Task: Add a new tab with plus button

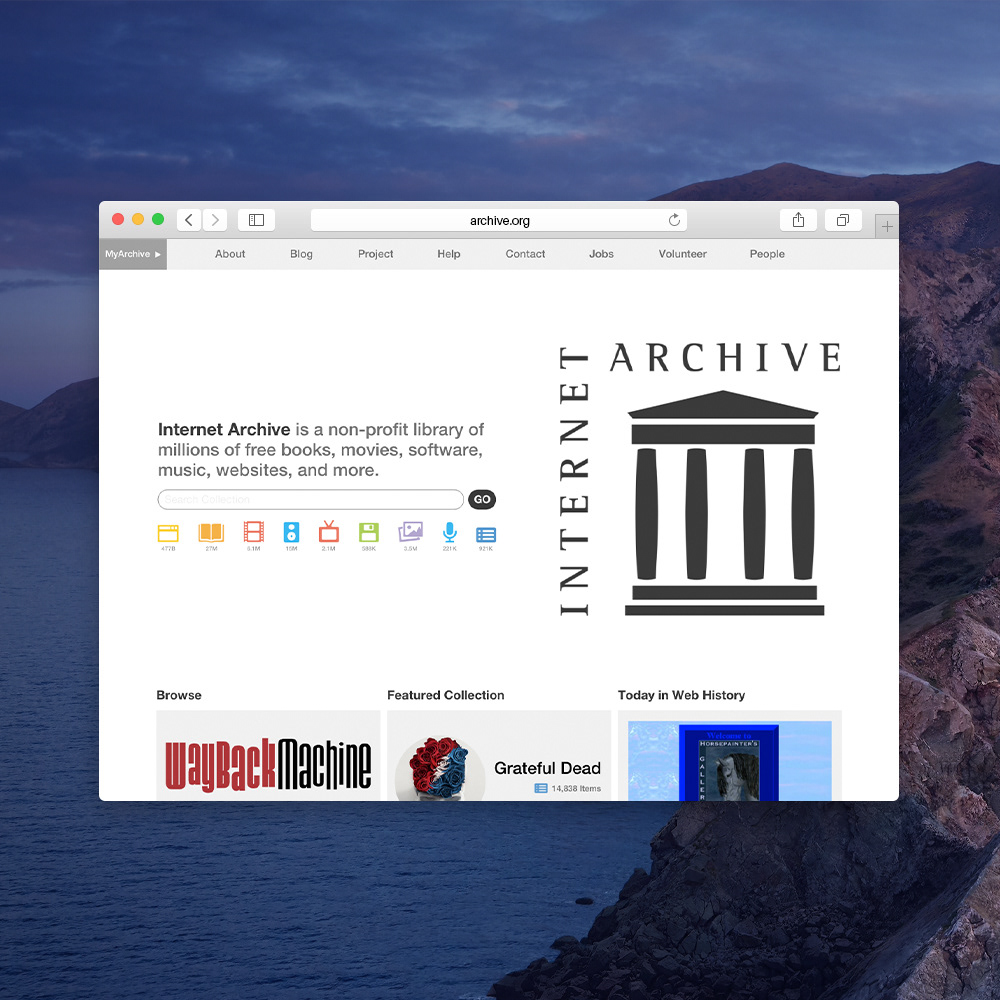Action: point(887,226)
